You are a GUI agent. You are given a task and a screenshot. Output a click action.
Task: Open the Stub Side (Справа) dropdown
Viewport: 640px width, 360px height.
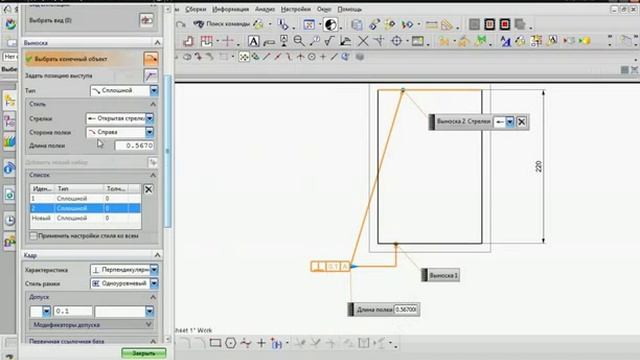pyautogui.click(x=149, y=132)
